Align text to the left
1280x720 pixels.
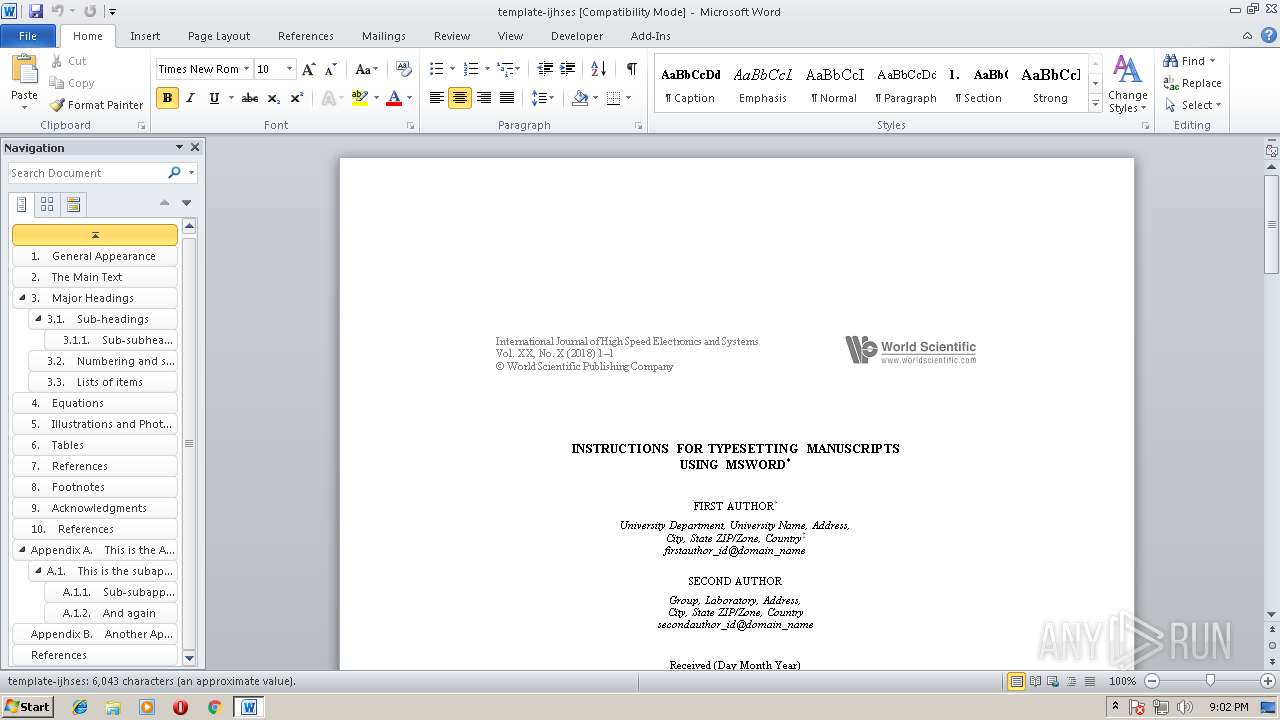point(437,98)
